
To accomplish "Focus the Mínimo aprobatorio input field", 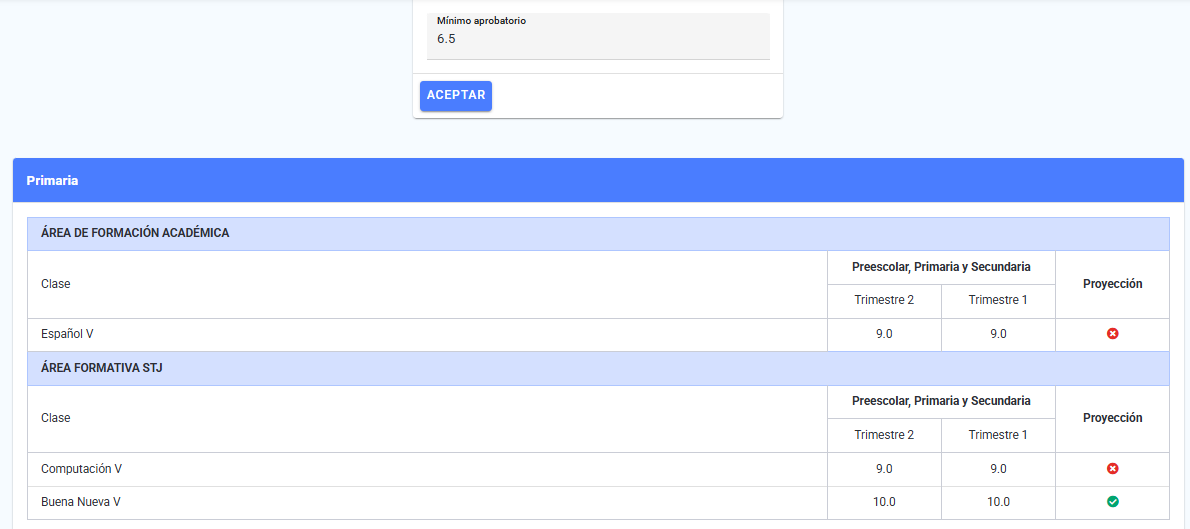I will (598, 36).
